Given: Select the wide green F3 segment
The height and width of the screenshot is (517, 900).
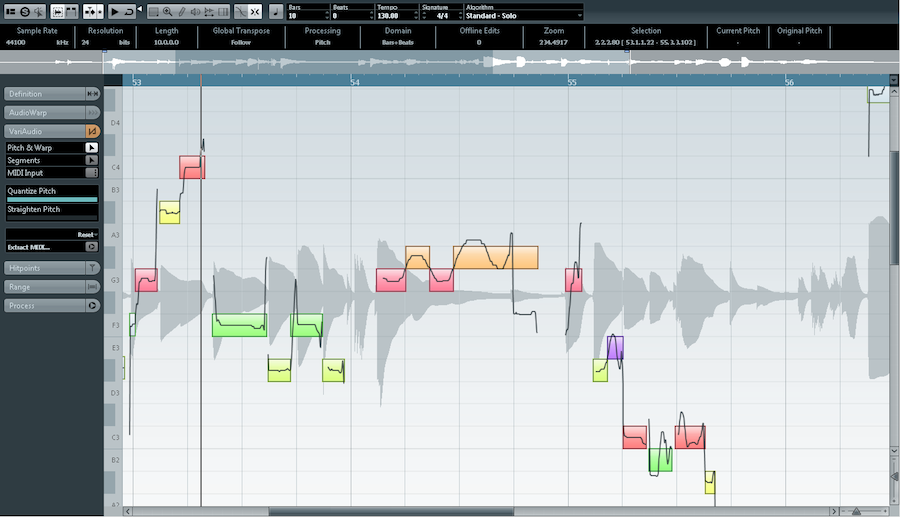Looking at the screenshot, I should pos(239,325).
